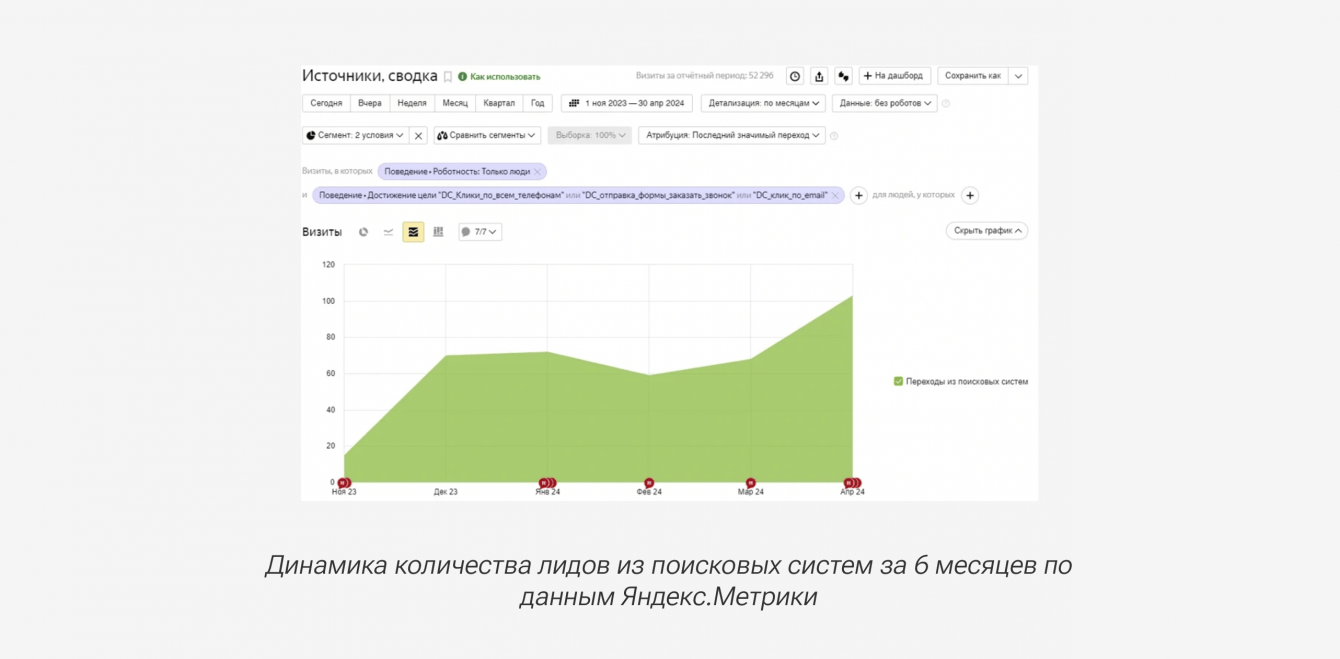Expand 'Детализация: по месяцам' dropdown
1340x659 pixels.
tap(764, 103)
